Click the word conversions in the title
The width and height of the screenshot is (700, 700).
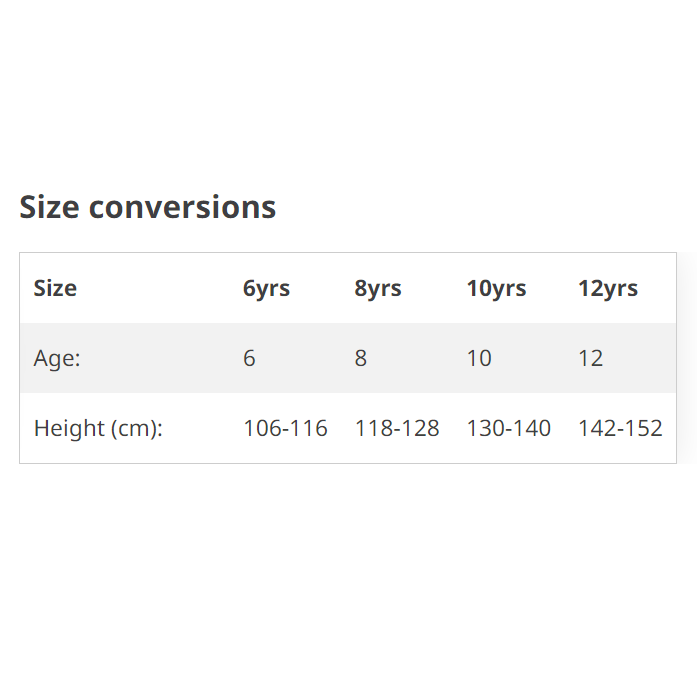click(x=182, y=207)
